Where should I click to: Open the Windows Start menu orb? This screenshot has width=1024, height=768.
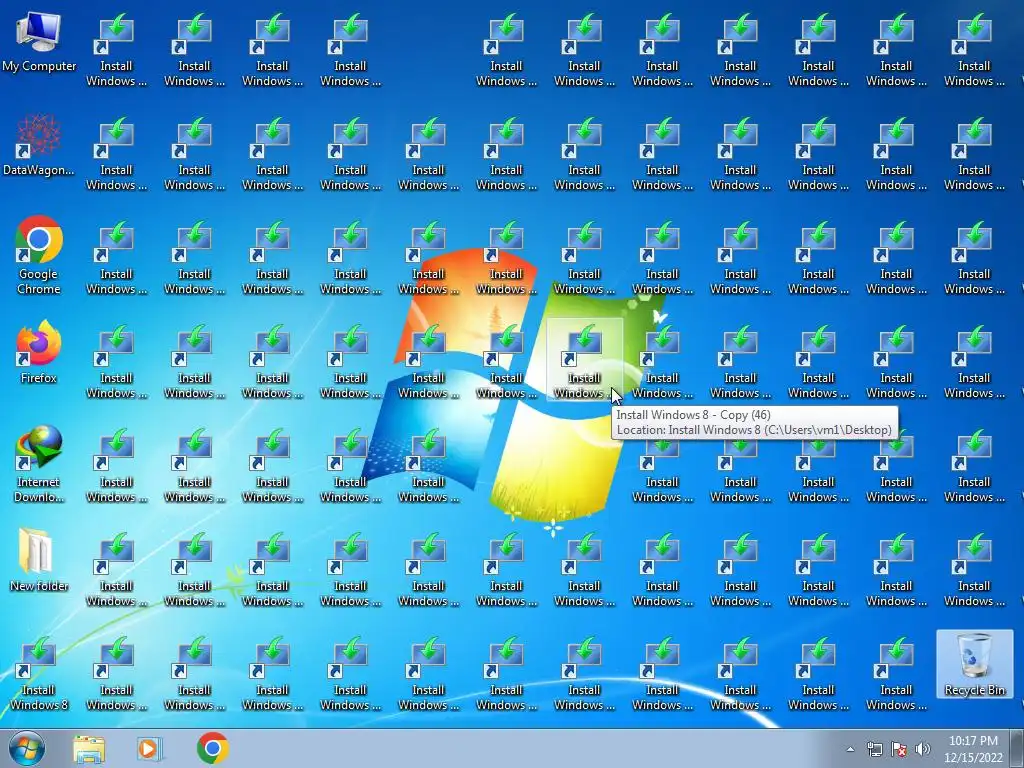(27, 748)
